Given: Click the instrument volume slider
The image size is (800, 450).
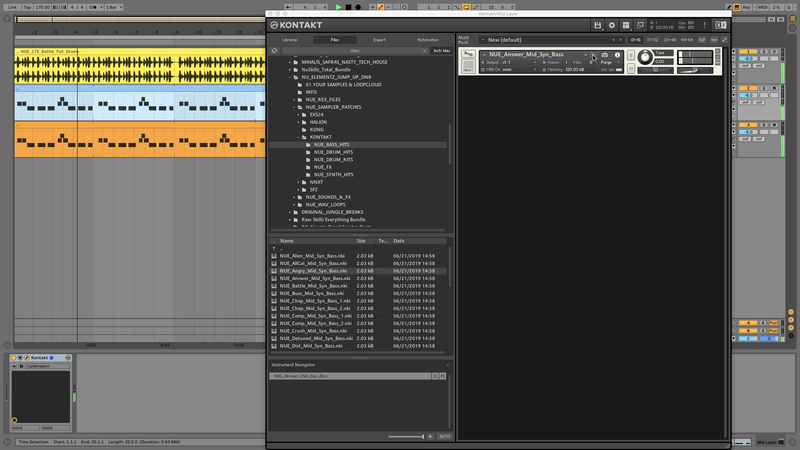Looking at the screenshot, I should 695,70.
